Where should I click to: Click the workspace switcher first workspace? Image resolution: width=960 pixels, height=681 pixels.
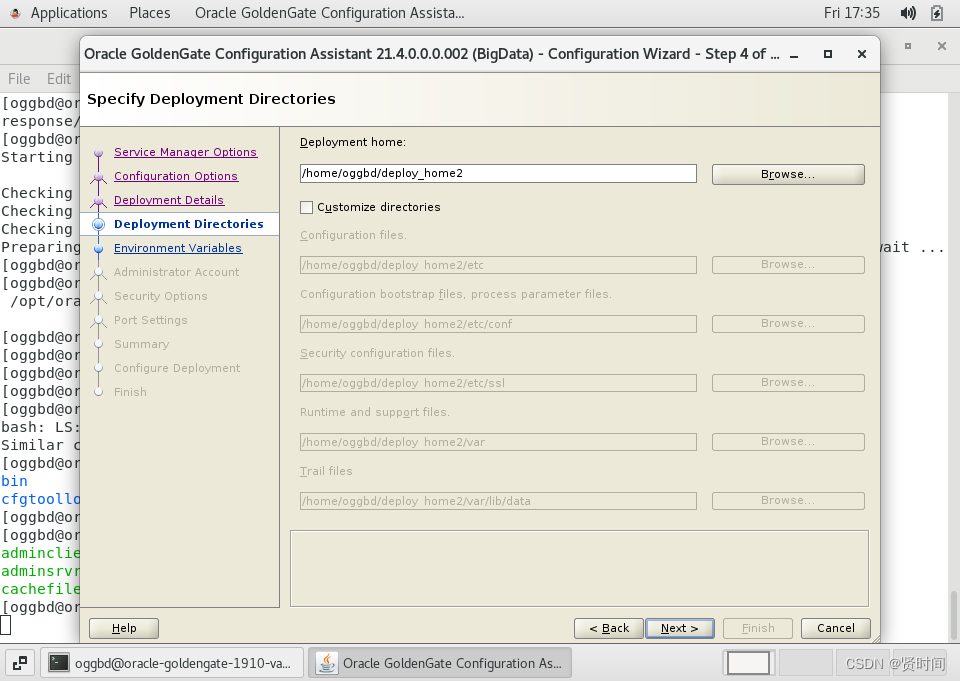pos(748,663)
